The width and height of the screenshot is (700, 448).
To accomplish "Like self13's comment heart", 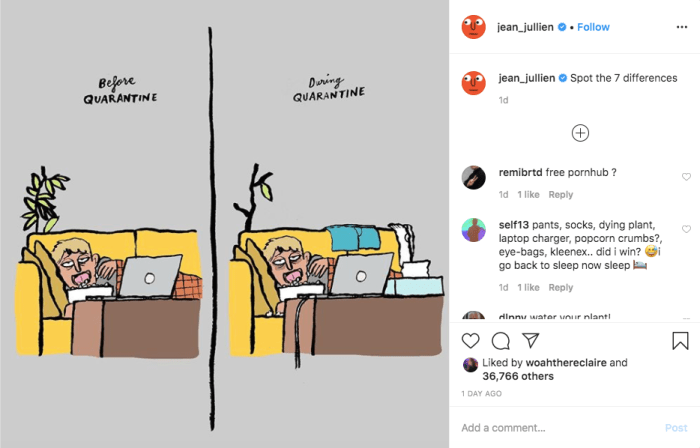I will click(x=686, y=229).
